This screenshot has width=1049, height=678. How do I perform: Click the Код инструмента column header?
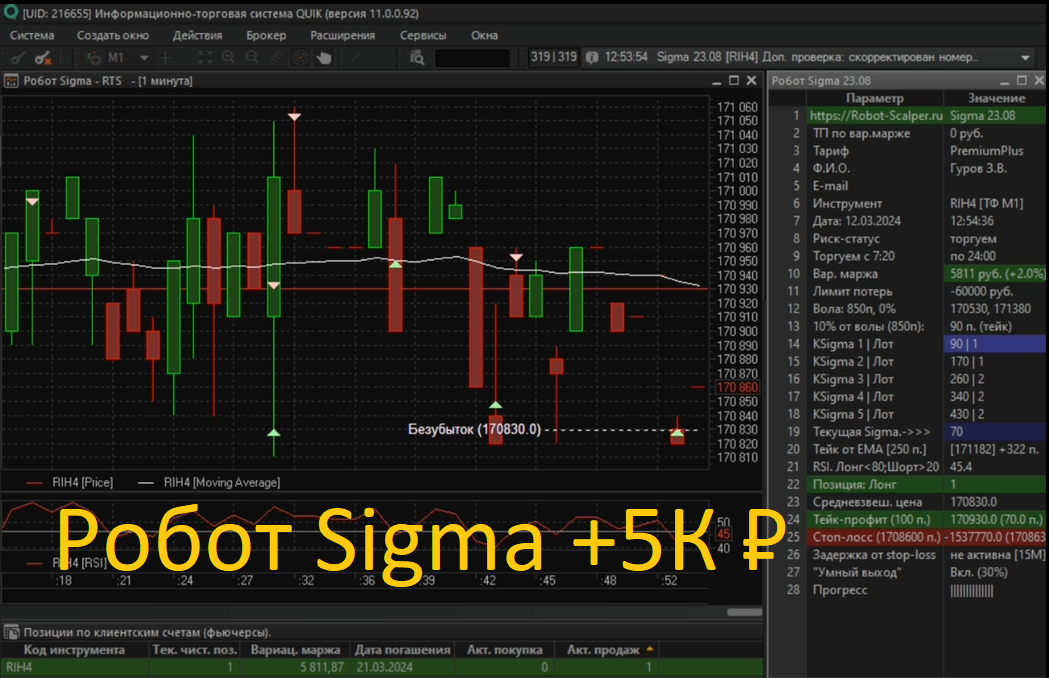click(x=74, y=650)
